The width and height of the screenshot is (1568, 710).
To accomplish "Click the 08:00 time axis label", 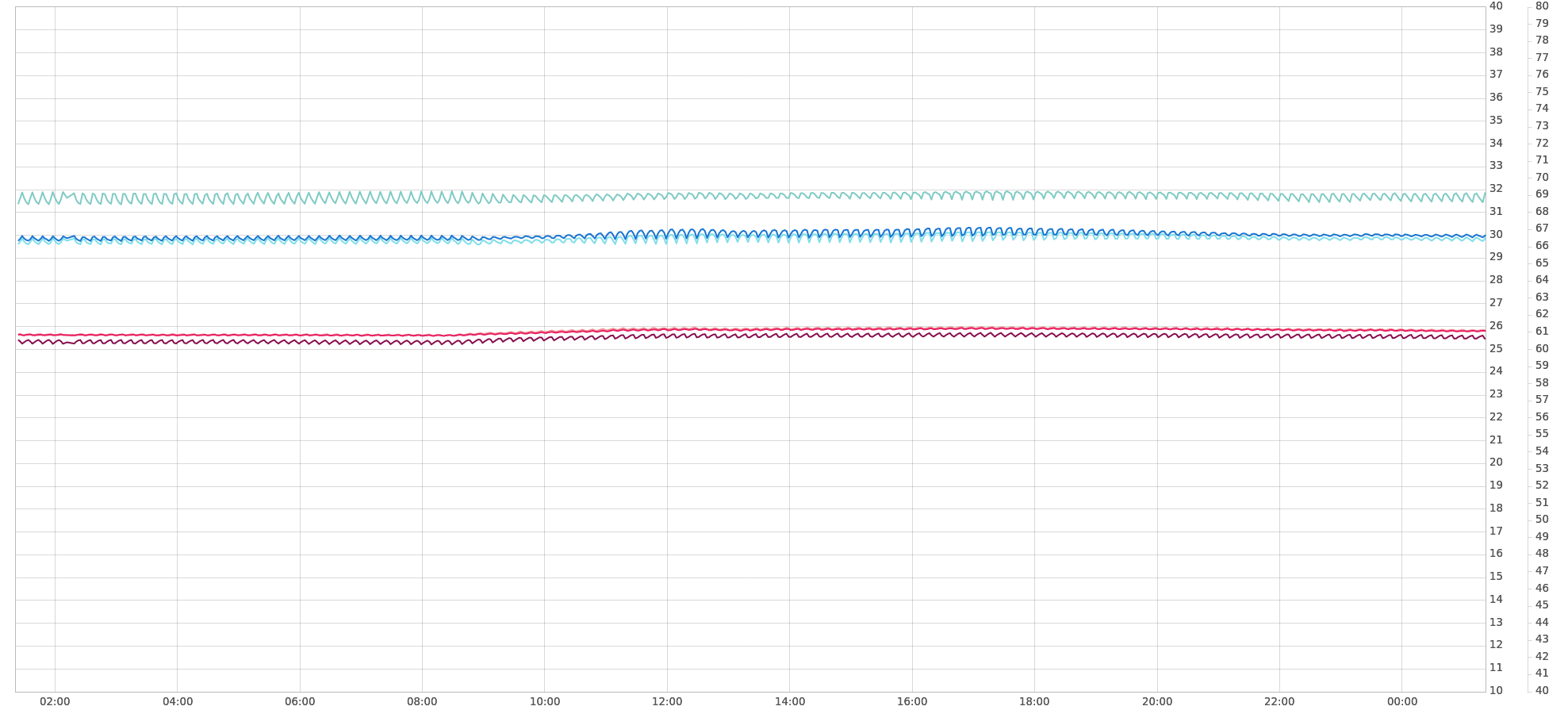I will [x=422, y=701].
